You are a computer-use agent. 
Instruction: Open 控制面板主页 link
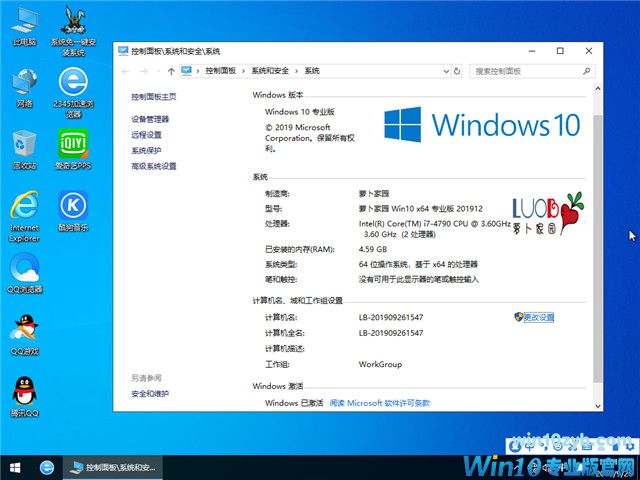[x=153, y=97]
